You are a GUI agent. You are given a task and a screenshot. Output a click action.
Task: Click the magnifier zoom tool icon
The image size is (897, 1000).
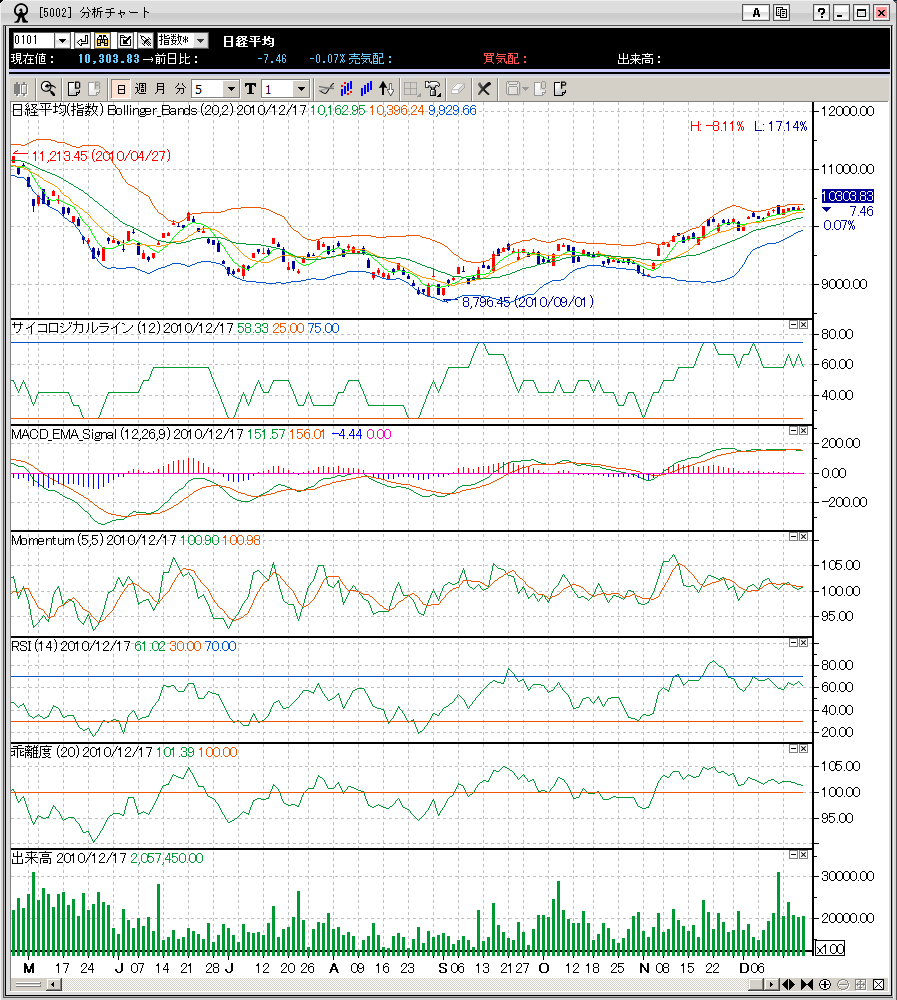(x=47, y=89)
